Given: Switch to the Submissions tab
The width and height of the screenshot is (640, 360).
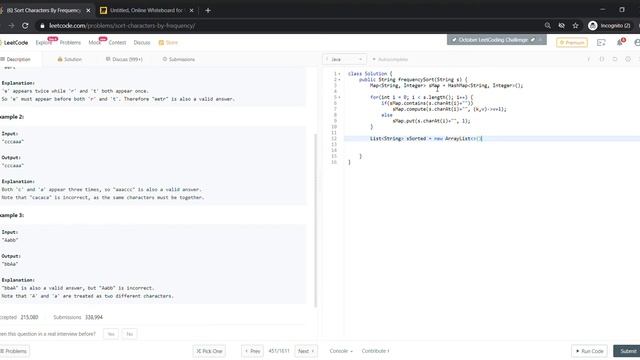Looking at the screenshot, I should (179, 60).
